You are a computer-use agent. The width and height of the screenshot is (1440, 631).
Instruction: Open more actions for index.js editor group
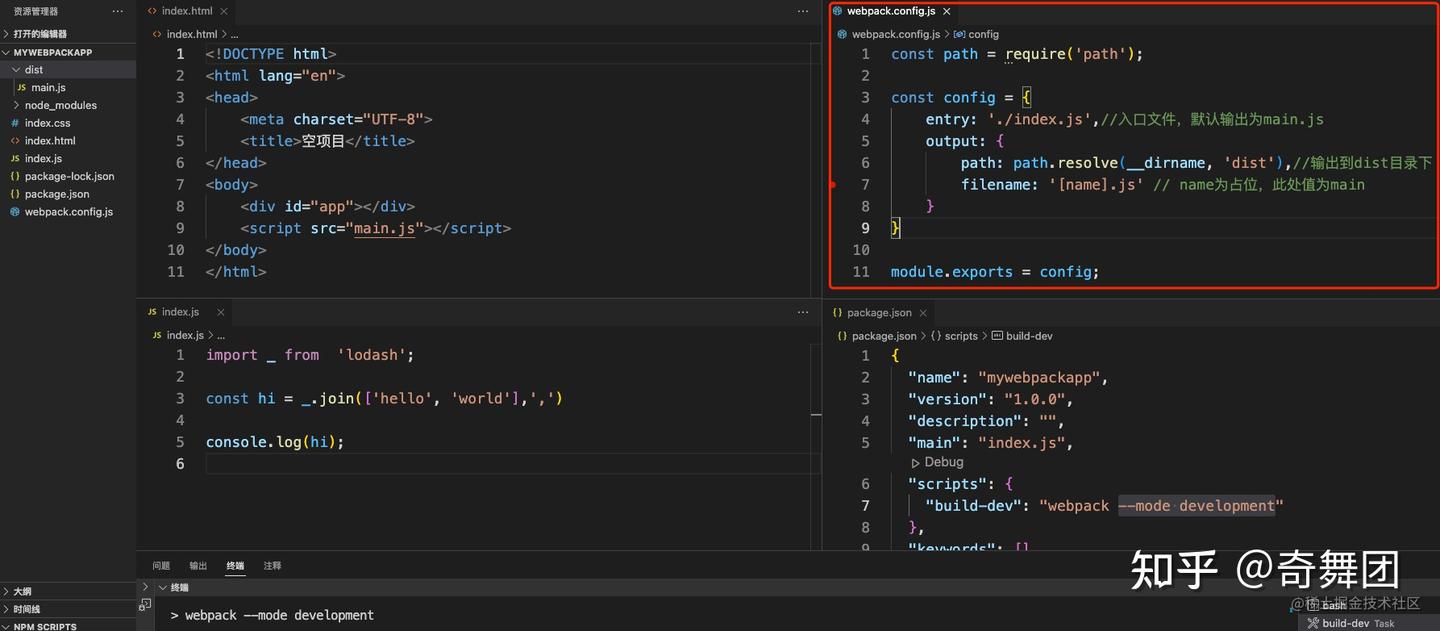pos(803,312)
